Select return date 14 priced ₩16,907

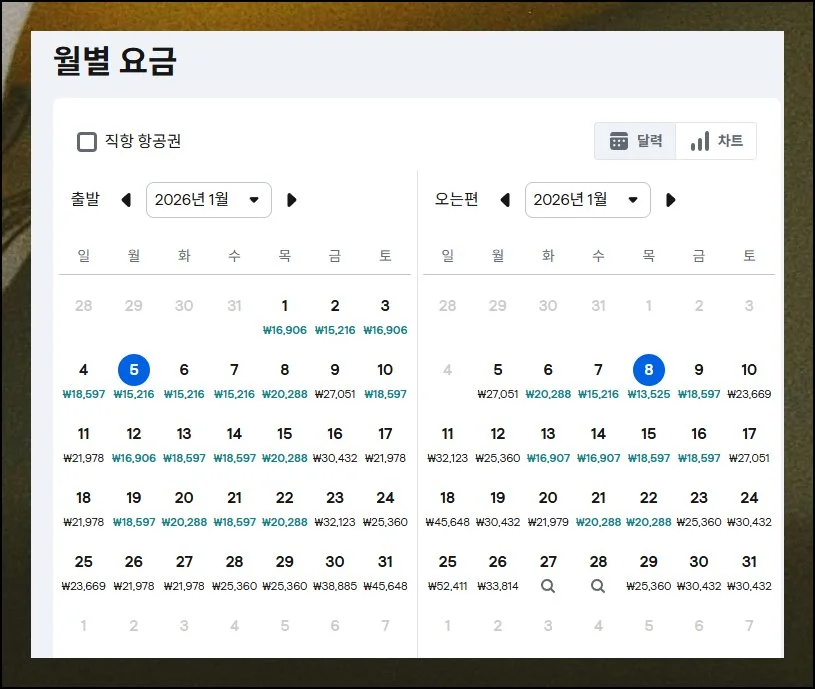click(x=598, y=443)
